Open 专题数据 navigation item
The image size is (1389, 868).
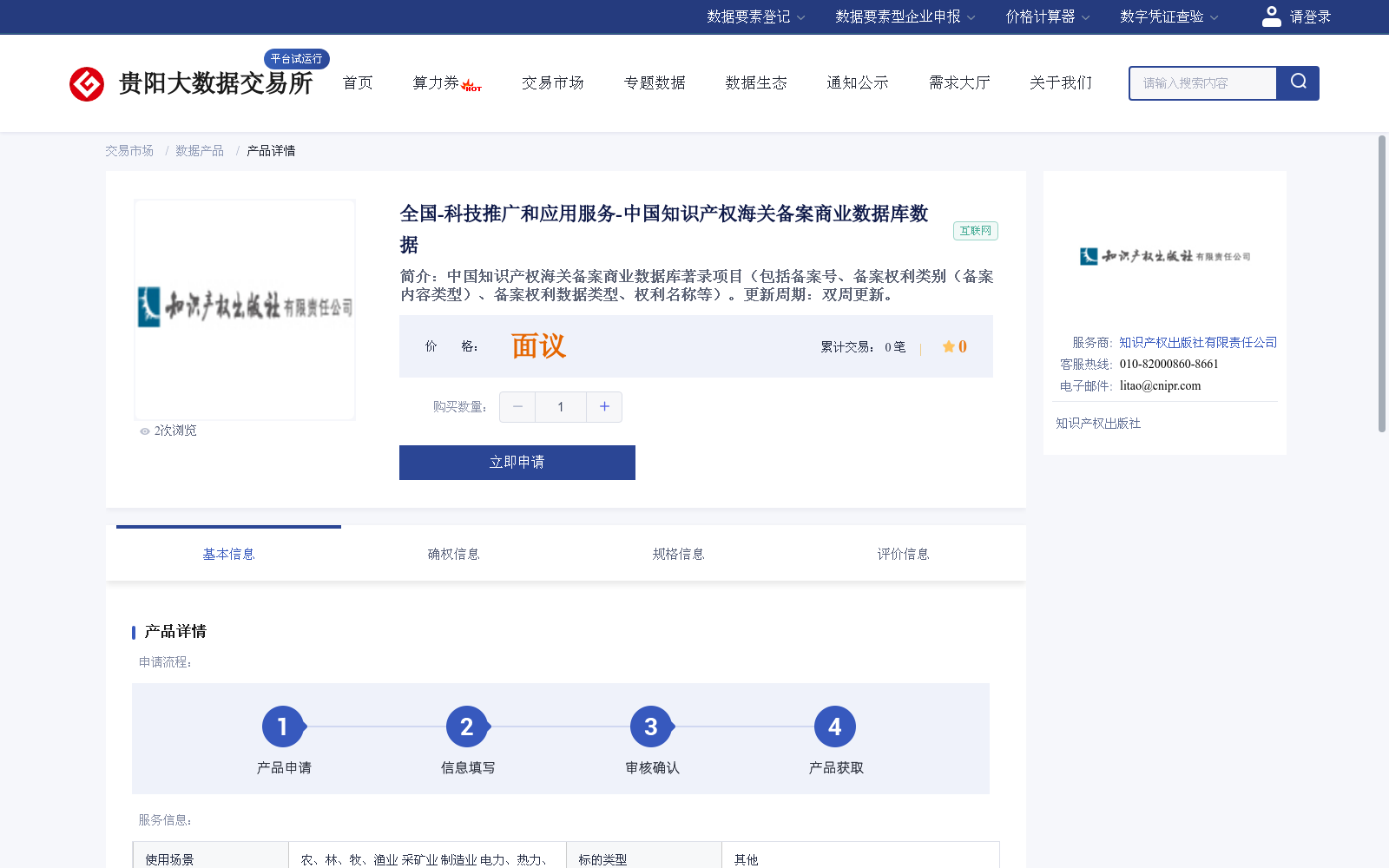pos(655,82)
